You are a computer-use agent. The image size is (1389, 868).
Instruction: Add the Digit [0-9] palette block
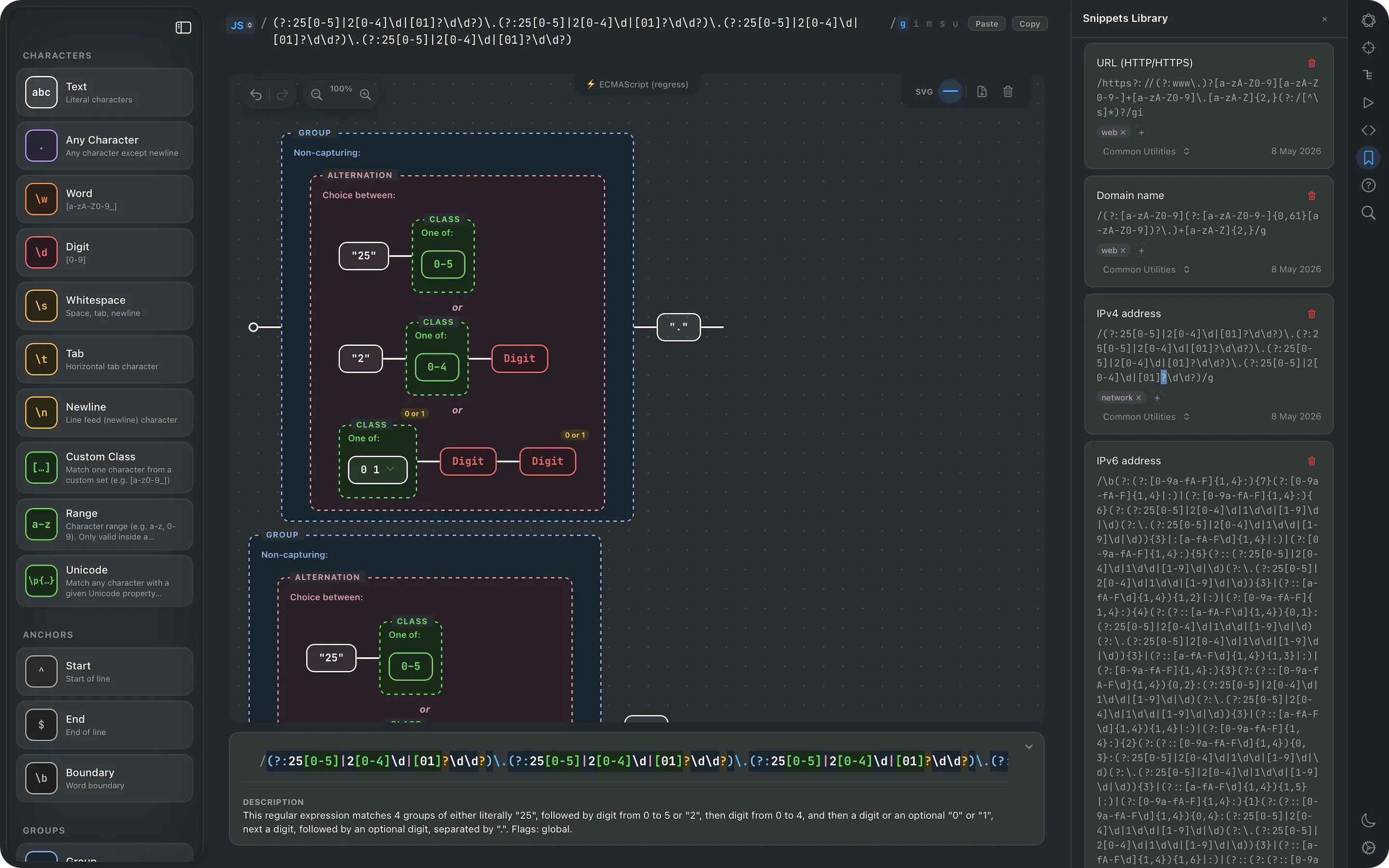point(105,253)
